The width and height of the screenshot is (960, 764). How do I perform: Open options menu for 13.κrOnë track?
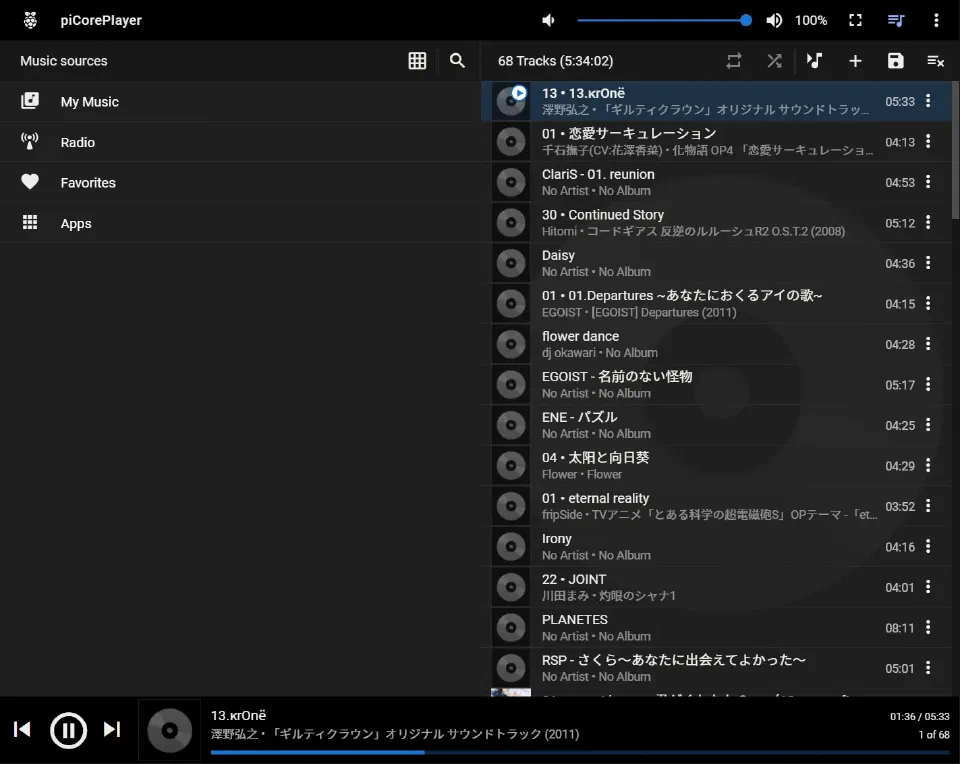[928, 100]
